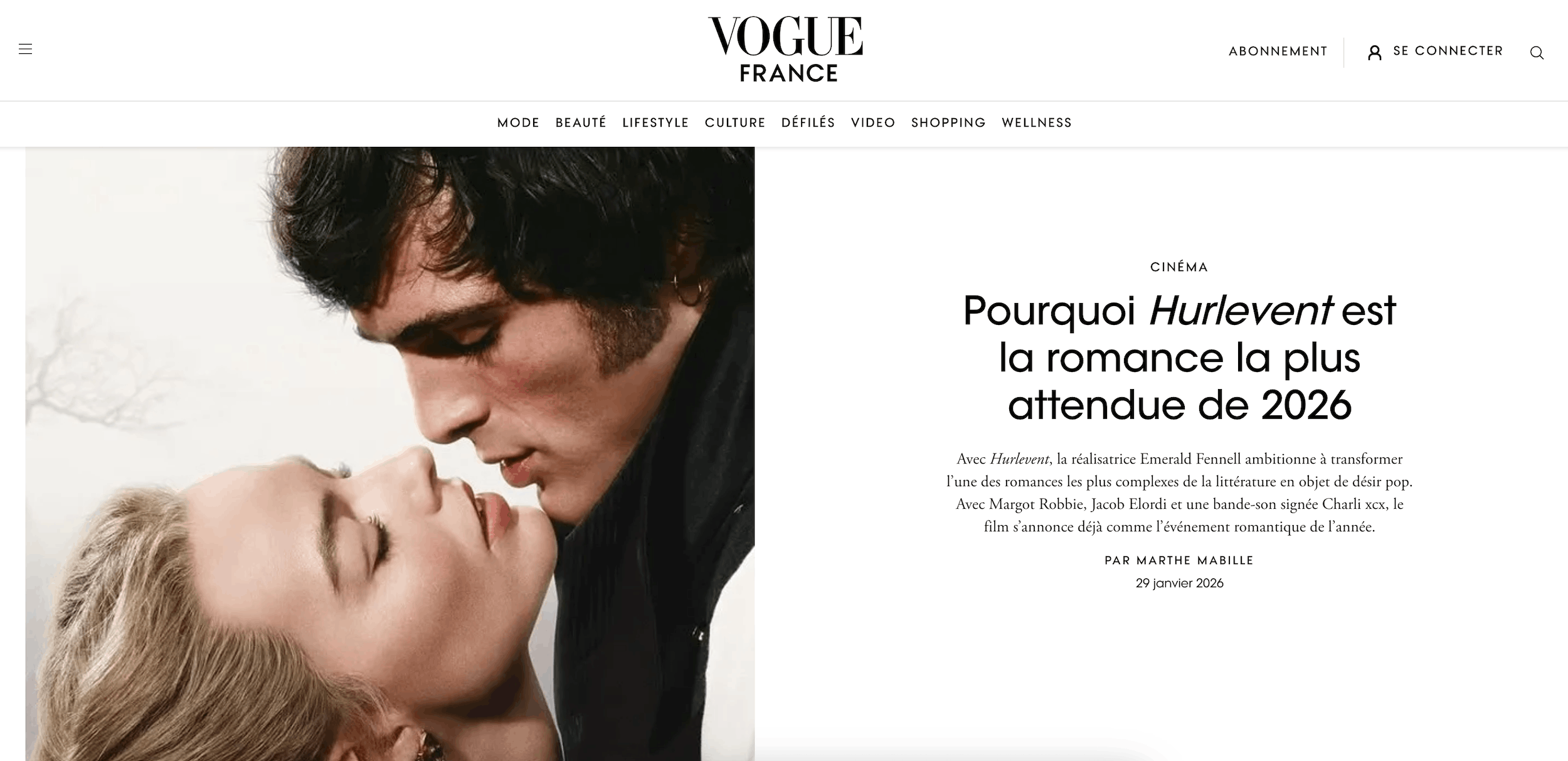Open the Abonnement subscription page

tap(1278, 51)
